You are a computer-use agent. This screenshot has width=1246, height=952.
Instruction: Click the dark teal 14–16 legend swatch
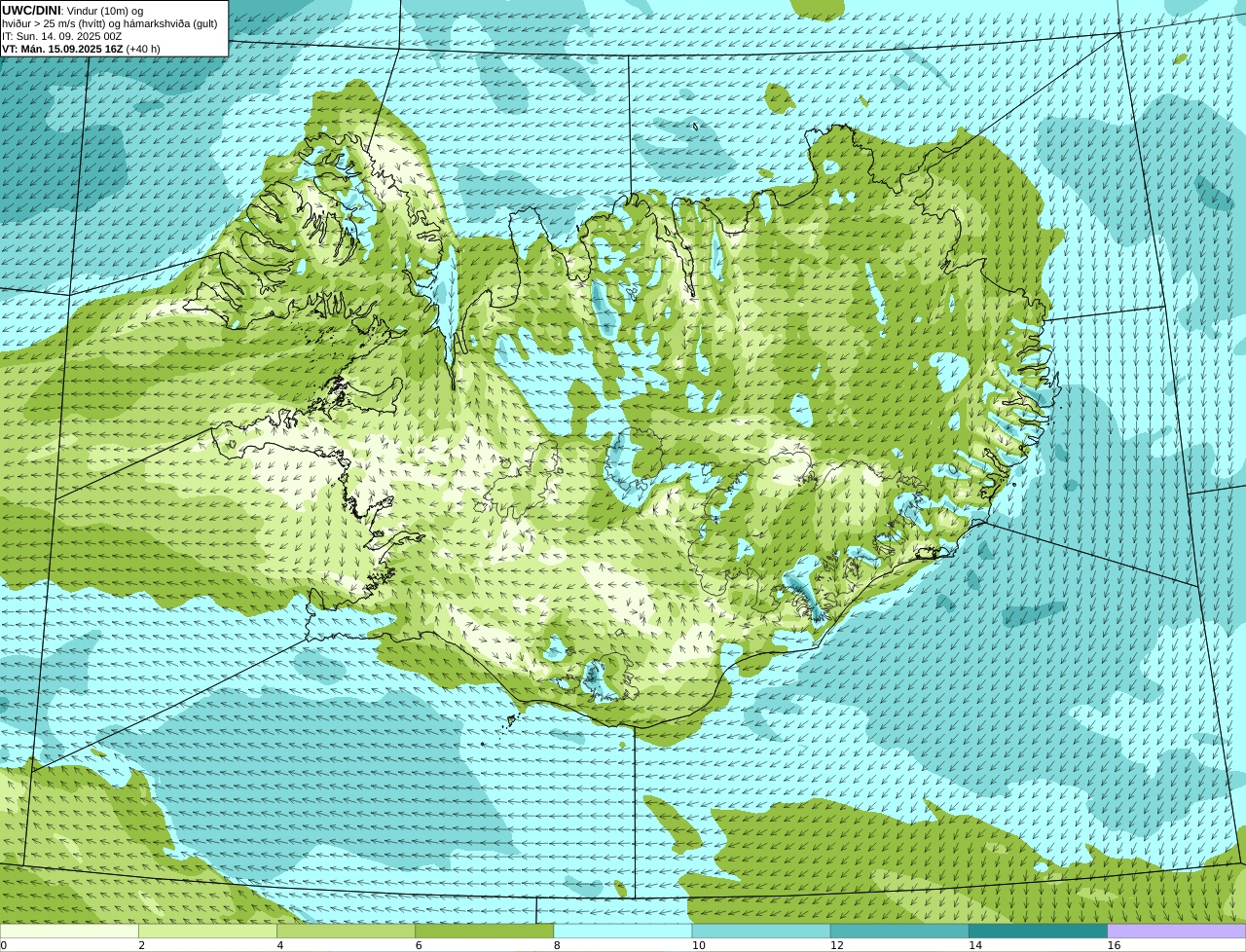(x=1039, y=932)
